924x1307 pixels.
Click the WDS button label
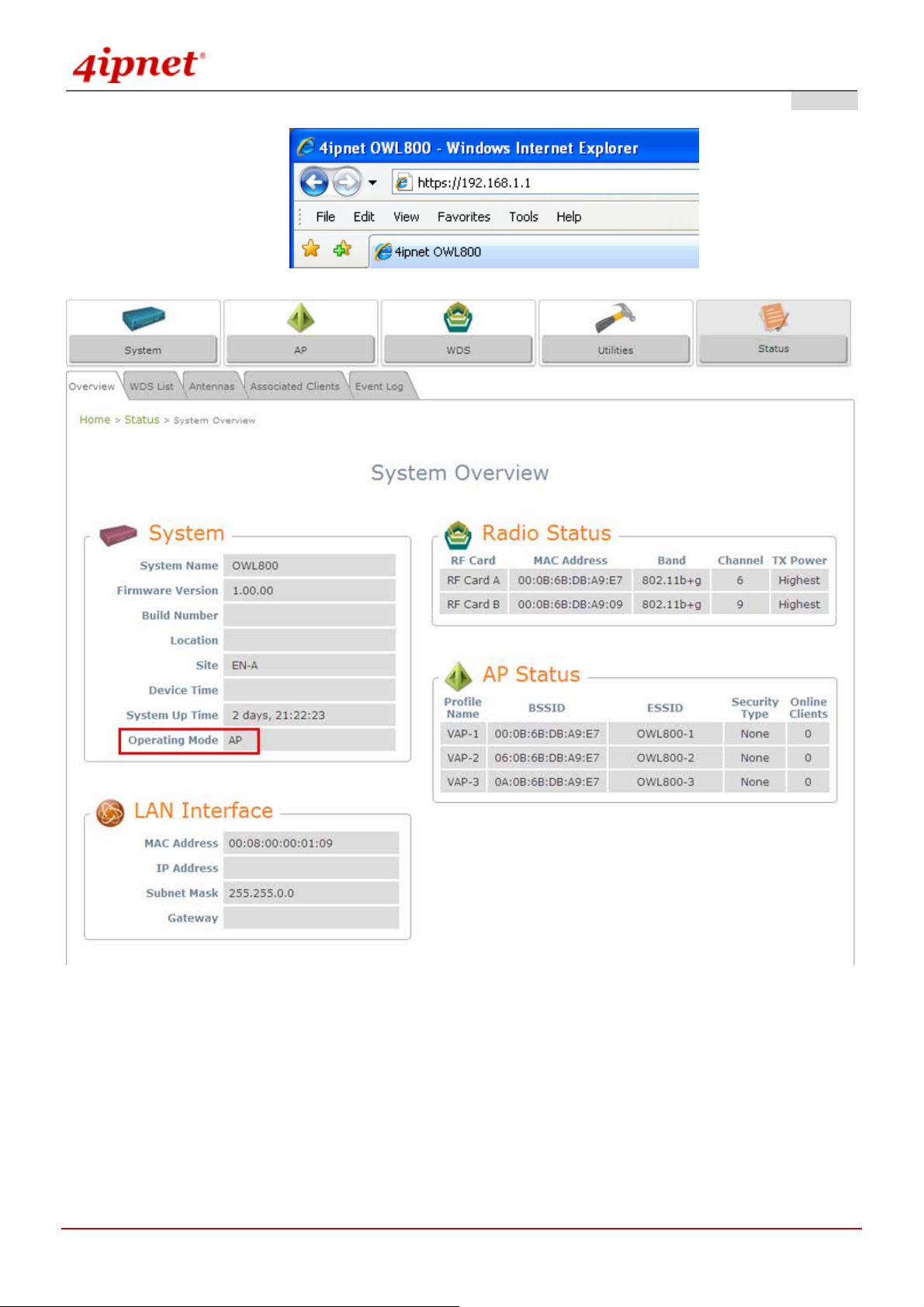point(458,350)
